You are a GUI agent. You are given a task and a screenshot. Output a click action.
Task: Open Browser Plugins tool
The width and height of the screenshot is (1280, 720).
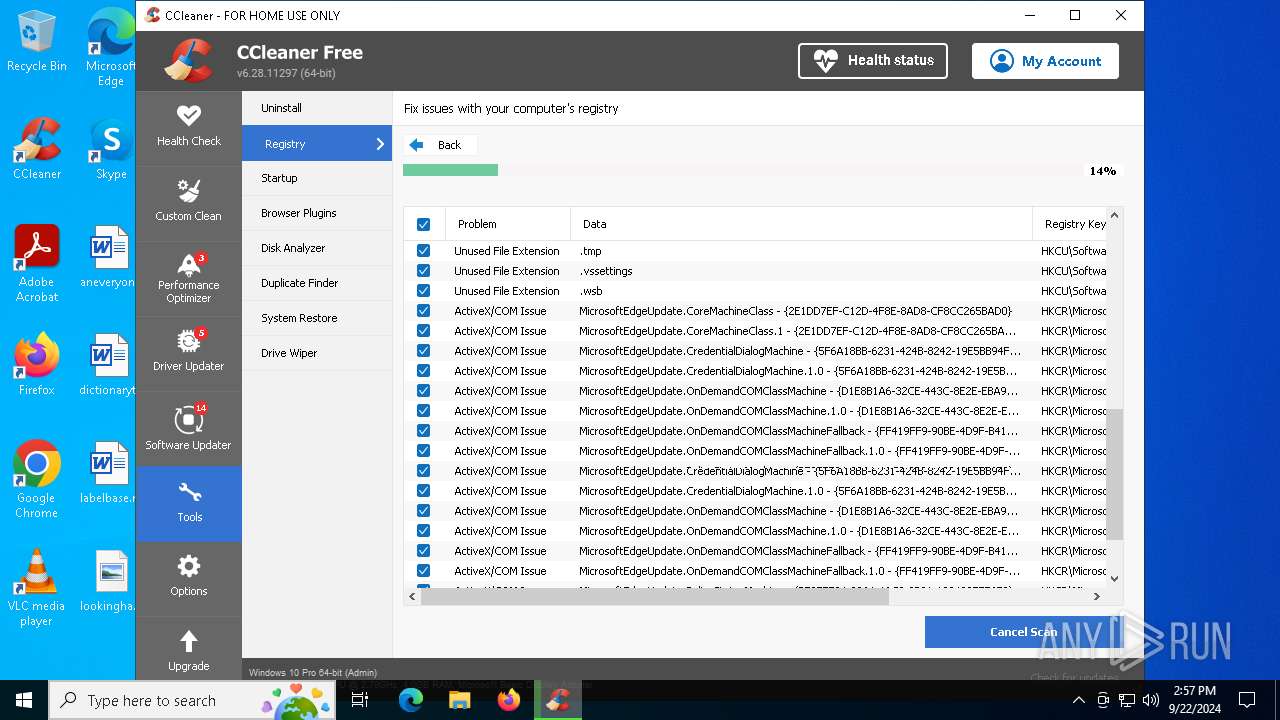click(x=317, y=213)
